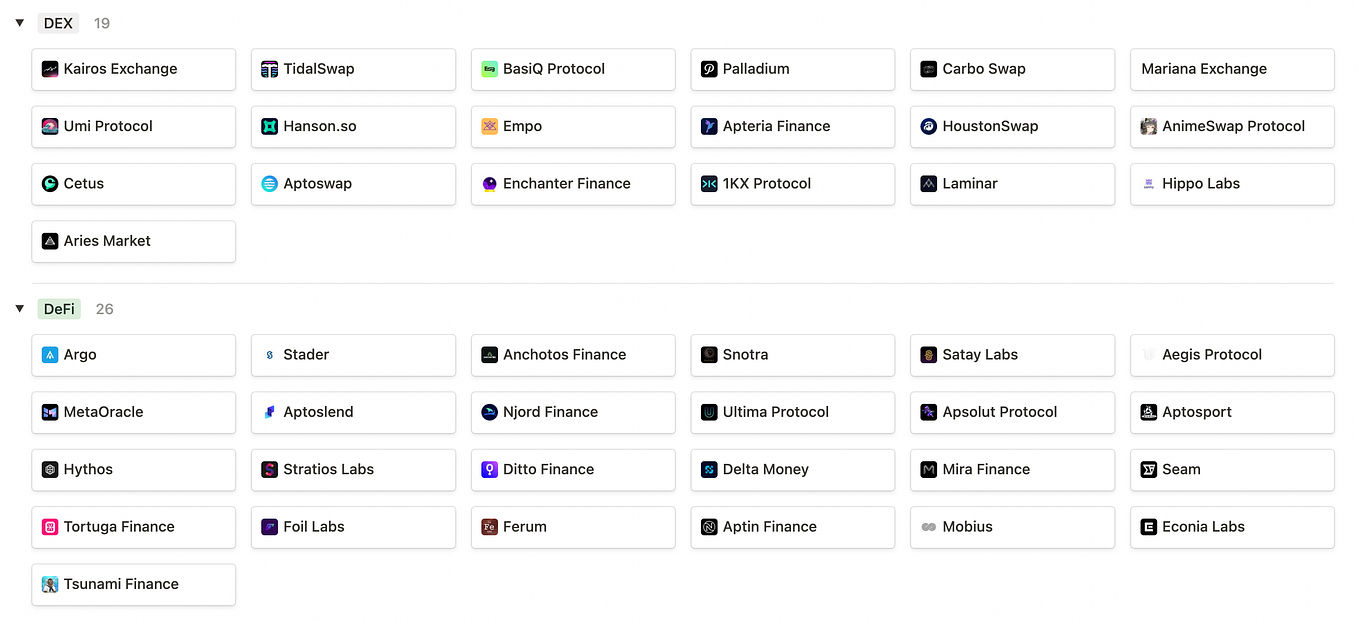Click the DEX category label
The image size is (1358, 620).
pyautogui.click(x=57, y=22)
